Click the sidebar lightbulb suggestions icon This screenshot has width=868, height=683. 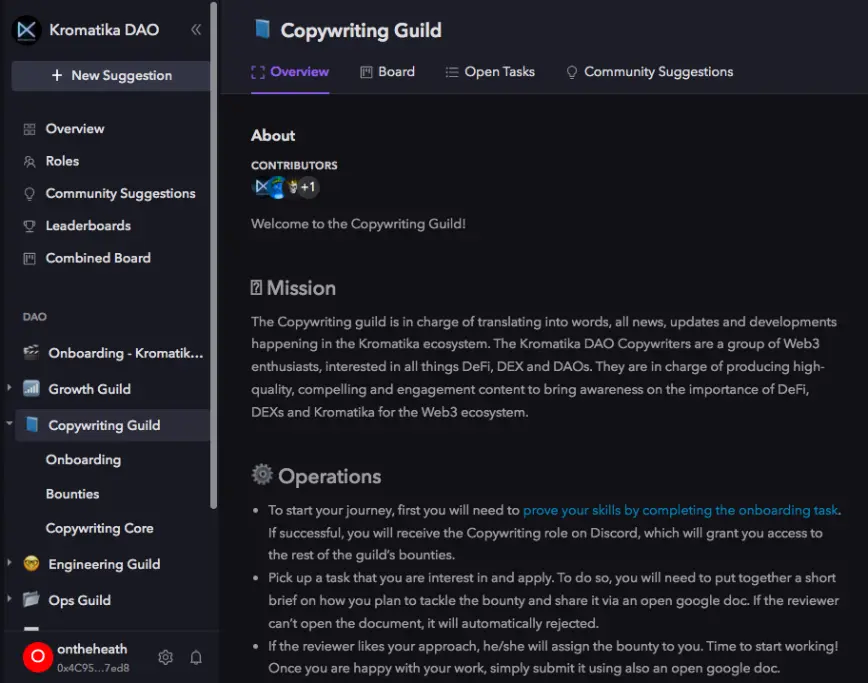point(29,194)
